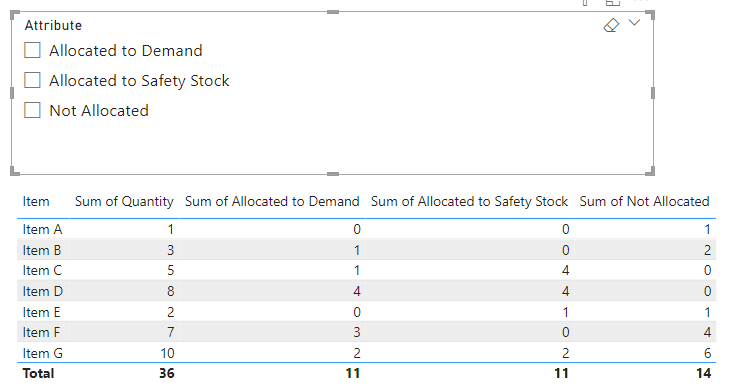Sort by Sum of Allocated to Demand header
Screen dimensions: 748x387
click(272, 201)
